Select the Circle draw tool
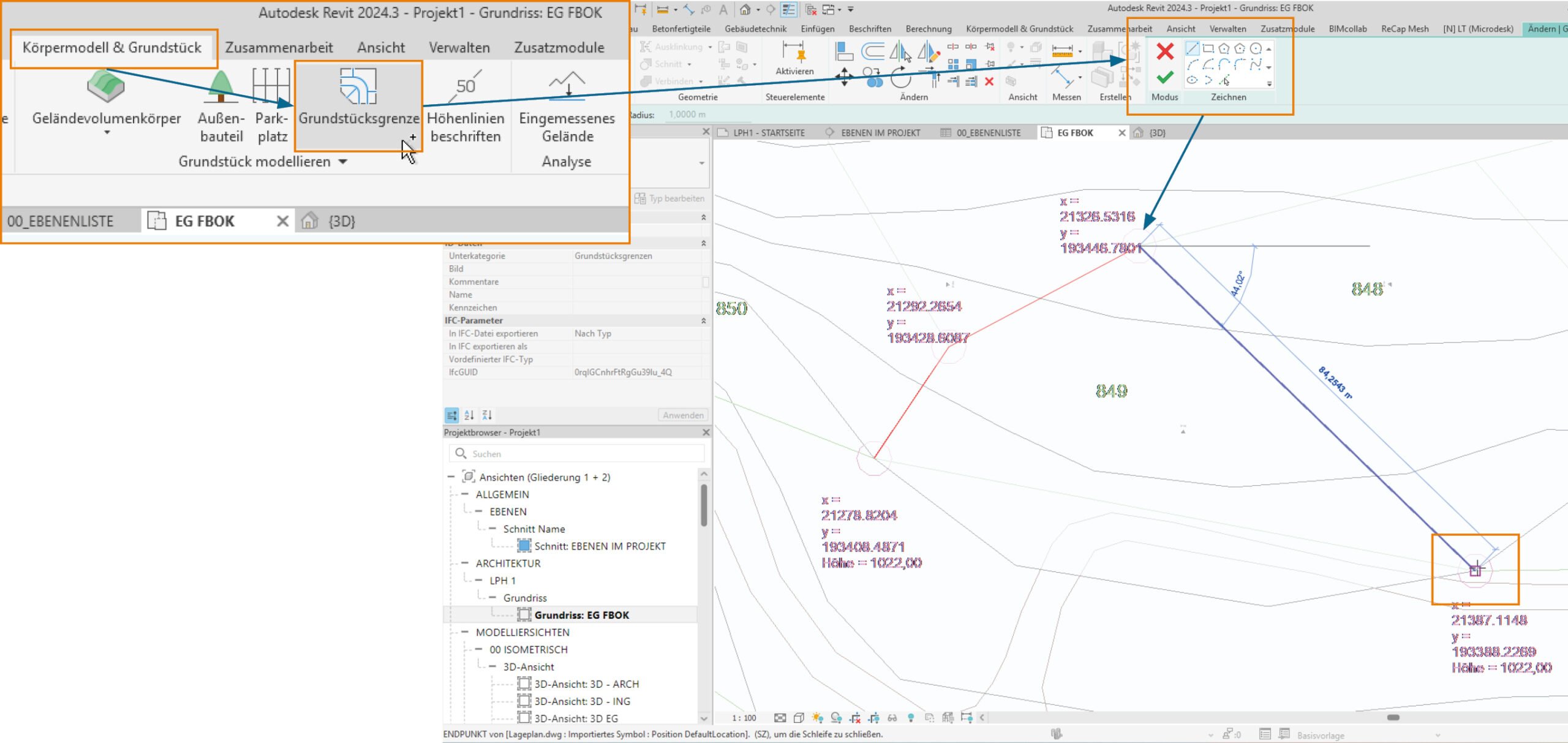Image resolution: width=1568 pixels, height=743 pixels. click(x=1256, y=48)
